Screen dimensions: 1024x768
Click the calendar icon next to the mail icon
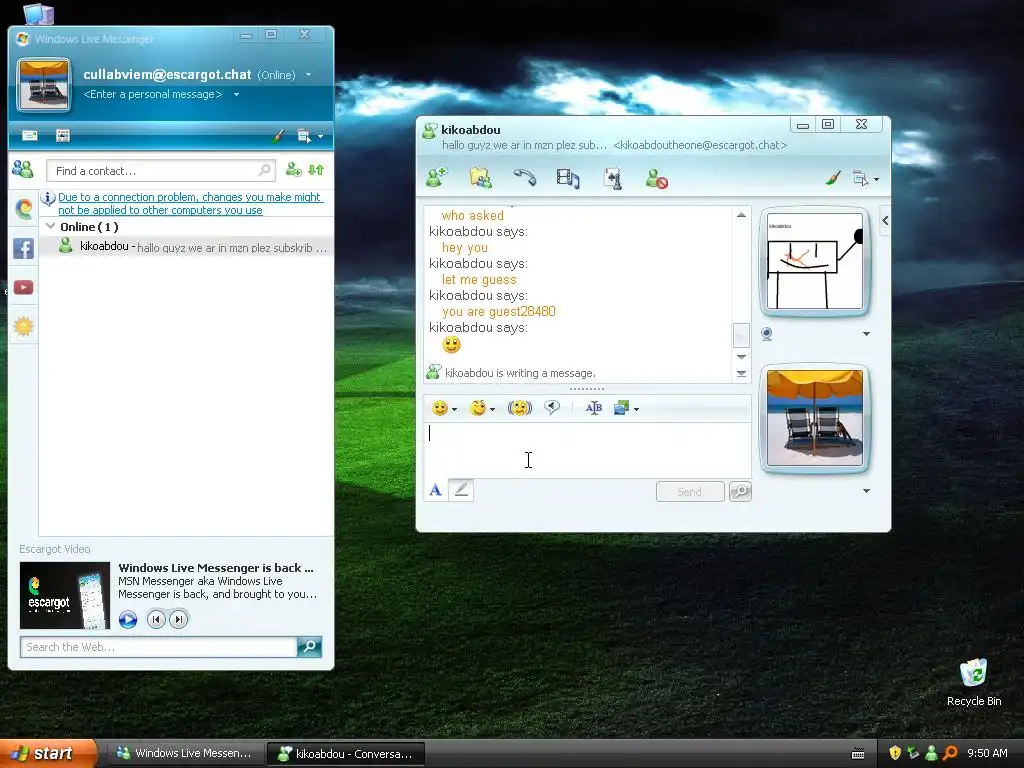(x=63, y=135)
